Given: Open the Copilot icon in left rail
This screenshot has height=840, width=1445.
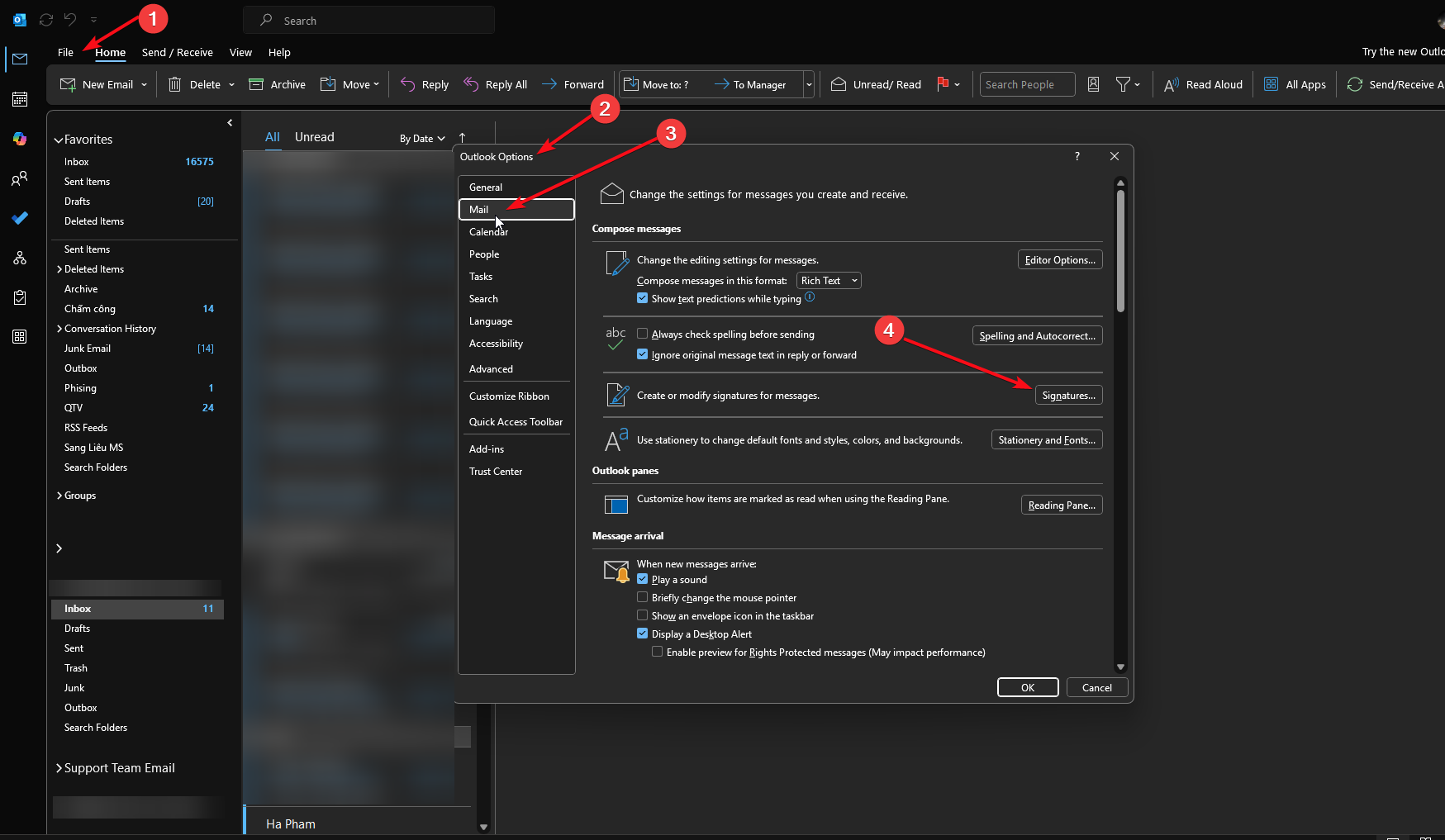Looking at the screenshot, I should tap(20, 139).
